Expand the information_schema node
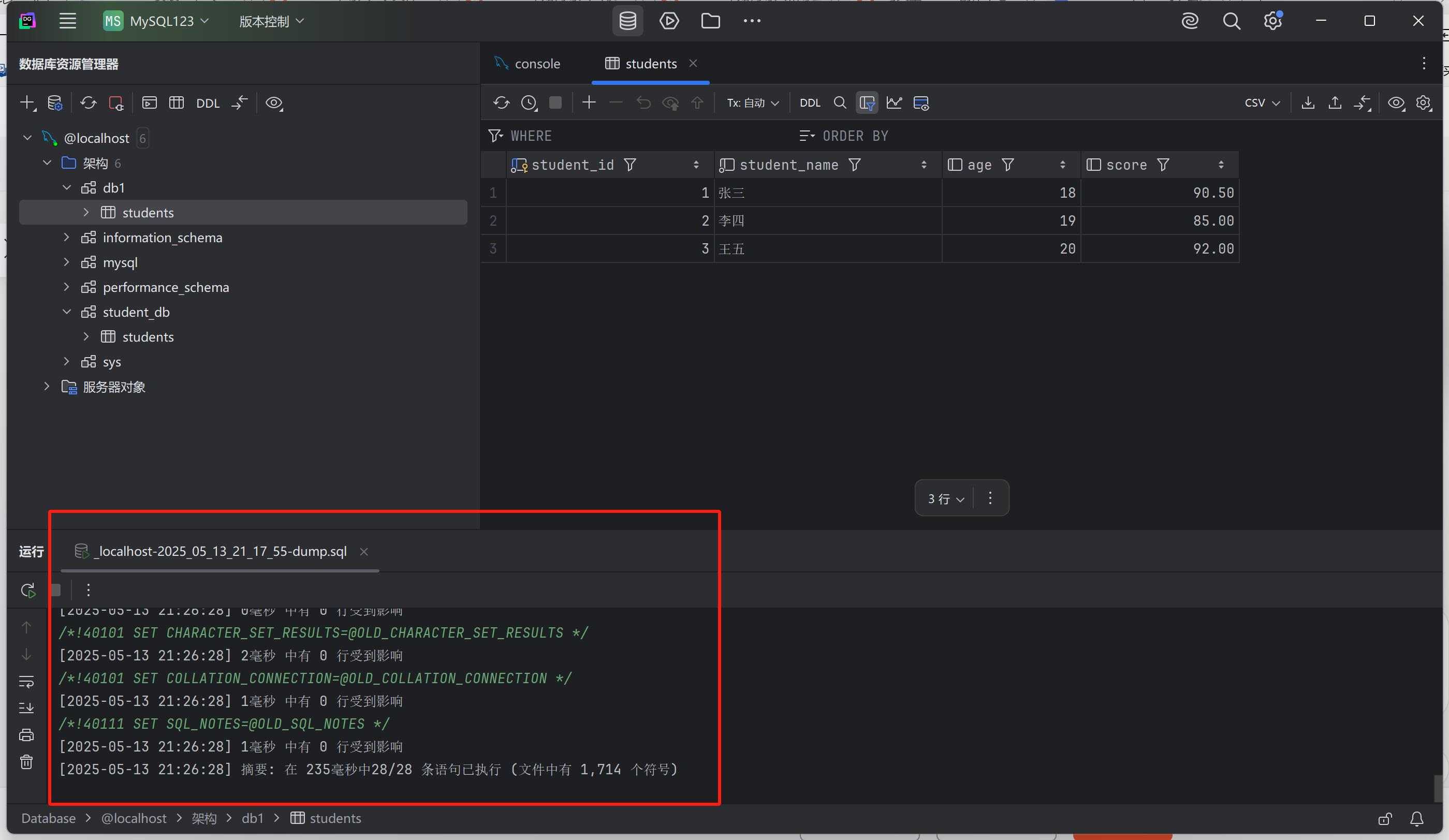 click(67, 238)
